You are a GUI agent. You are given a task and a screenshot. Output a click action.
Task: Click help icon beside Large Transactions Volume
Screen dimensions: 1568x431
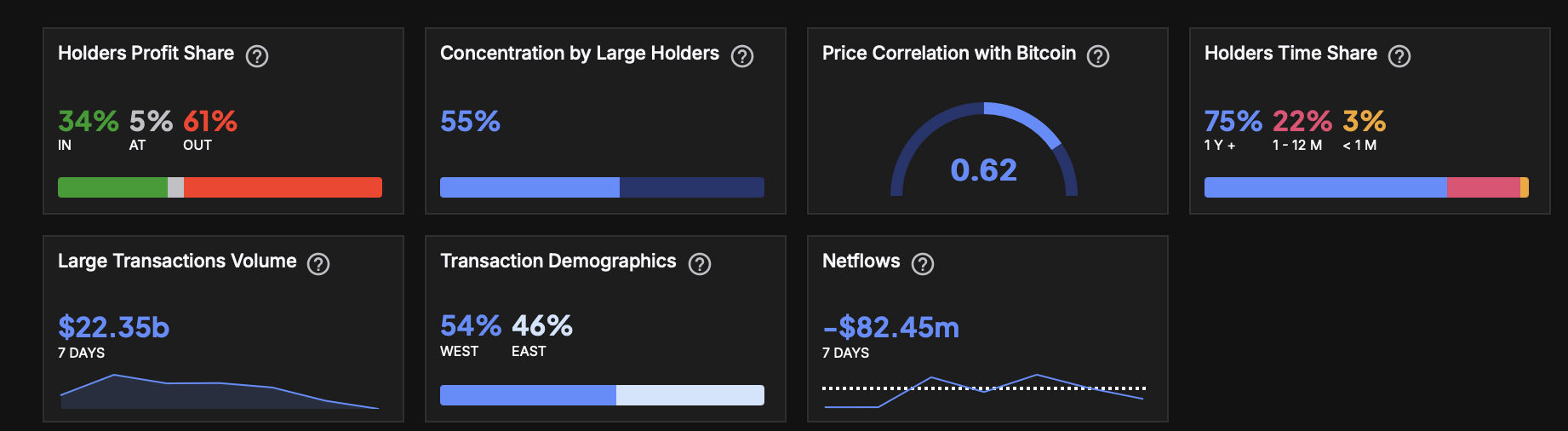[x=318, y=264]
